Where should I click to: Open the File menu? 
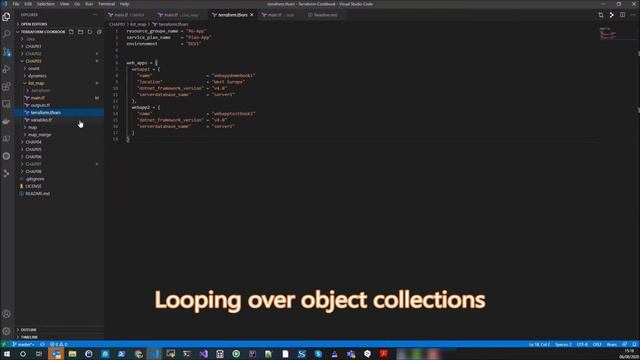click(x=16, y=4)
